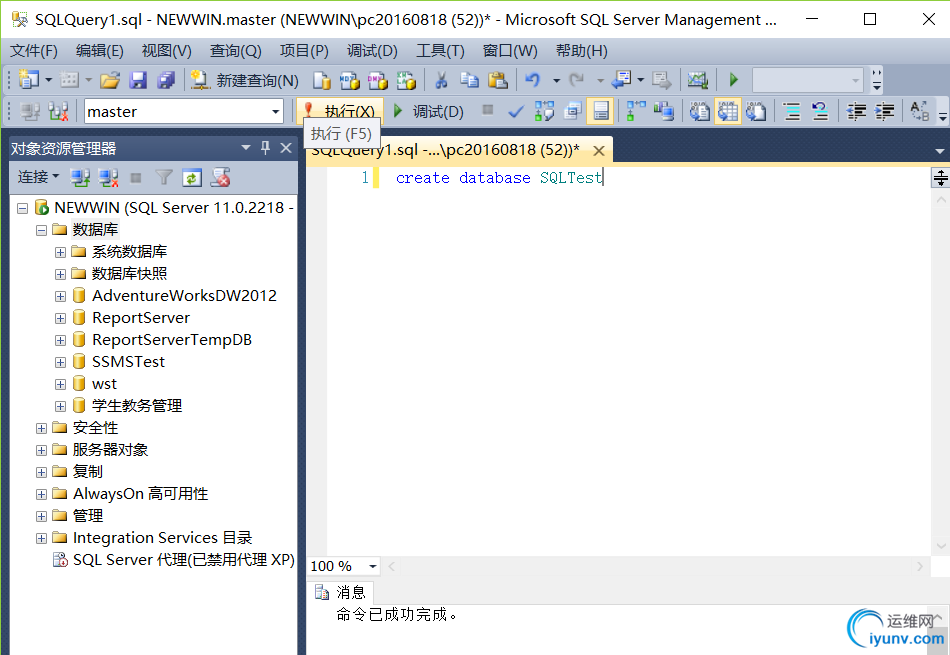Viewport: 950px width, 655px height.
Task: Click the 执行(X) execute button
Action: [340, 111]
